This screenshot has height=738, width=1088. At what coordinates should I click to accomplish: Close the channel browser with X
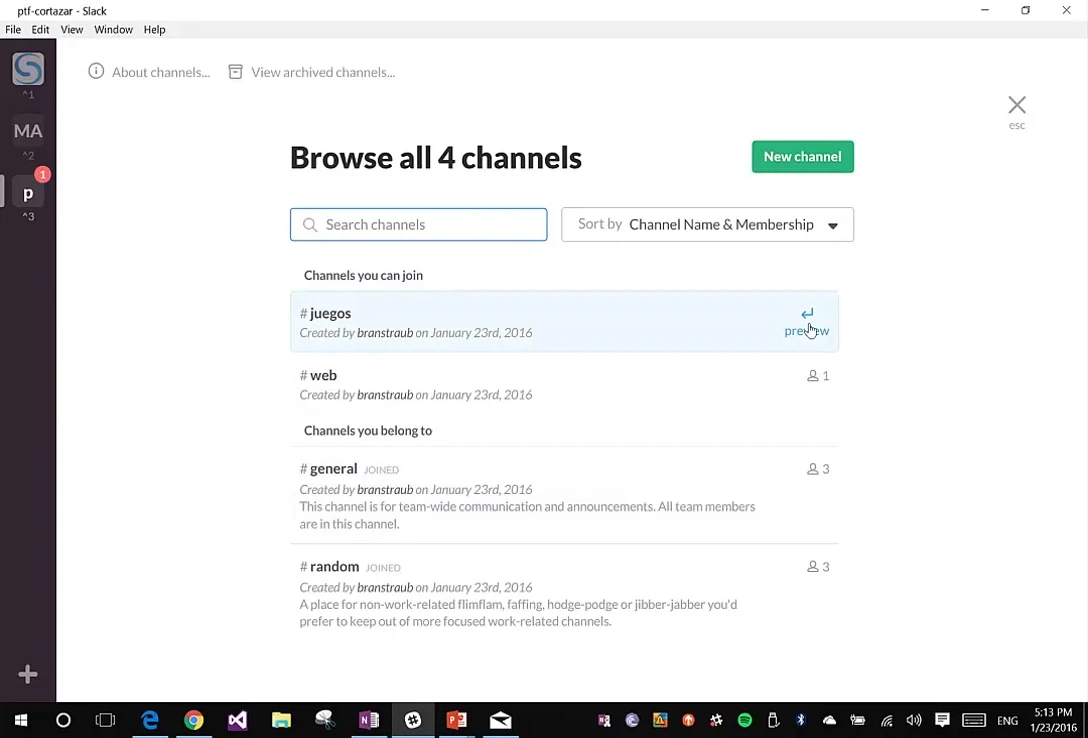pyautogui.click(x=1017, y=105)
